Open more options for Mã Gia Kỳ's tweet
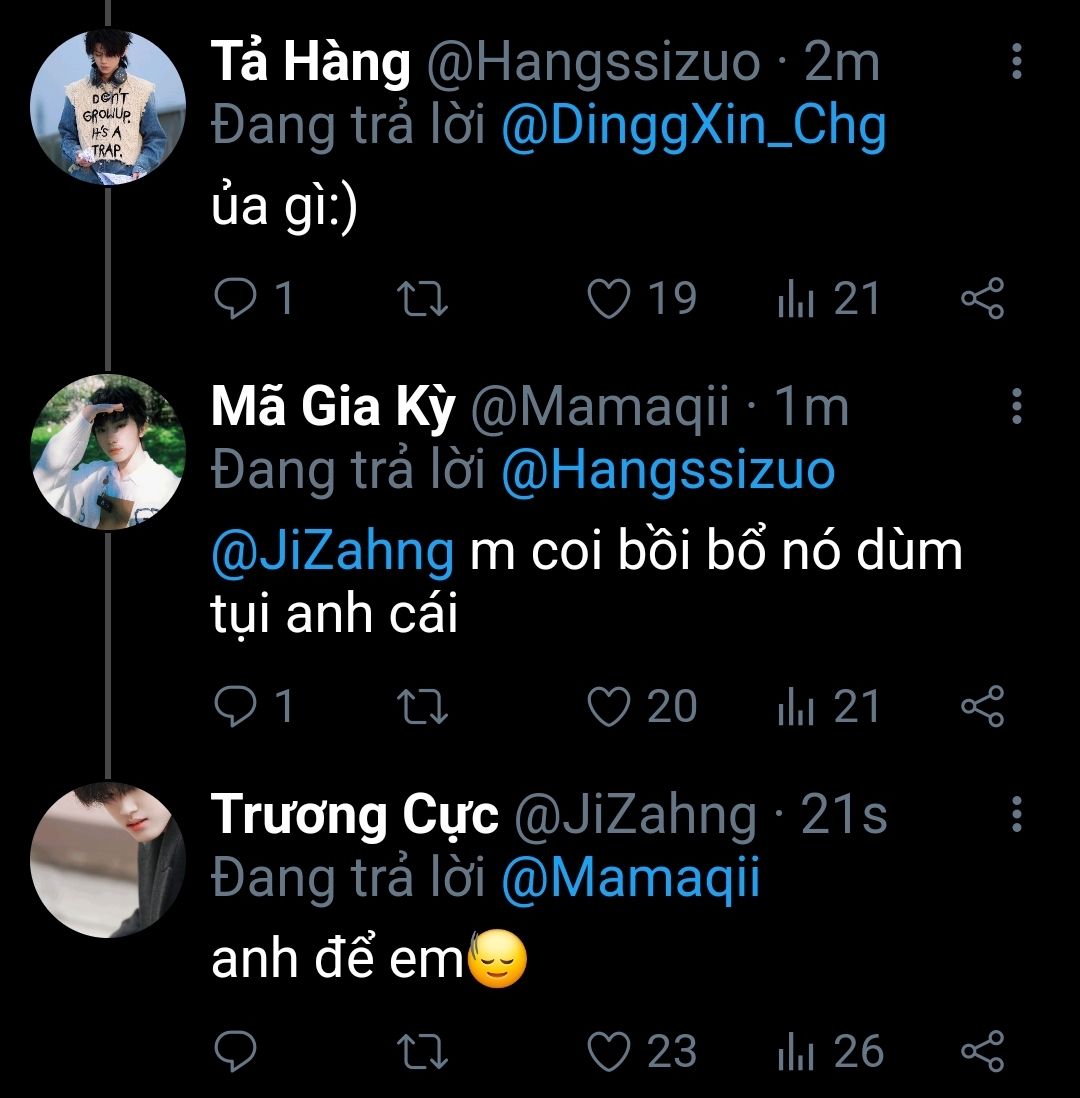The height and width of the screenshot is (1098, 1080). [x=1016, y=406]
